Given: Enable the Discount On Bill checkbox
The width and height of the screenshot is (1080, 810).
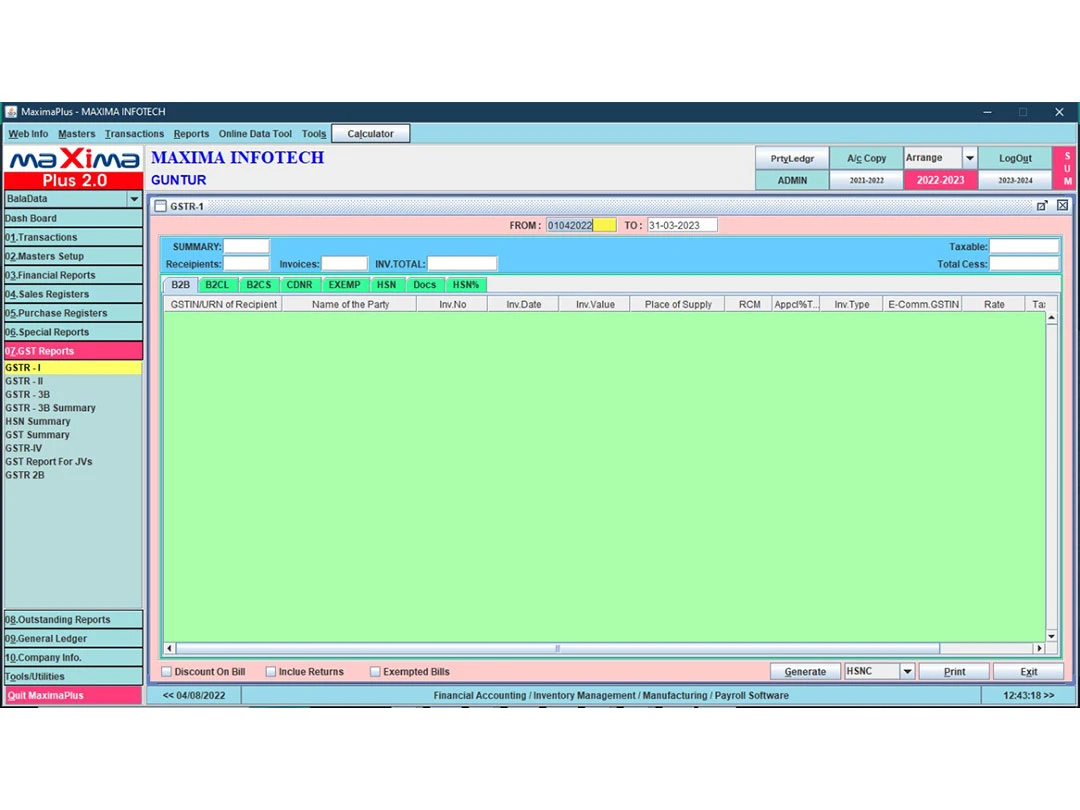Looking at the screenshot, I should tap(167, 672).
